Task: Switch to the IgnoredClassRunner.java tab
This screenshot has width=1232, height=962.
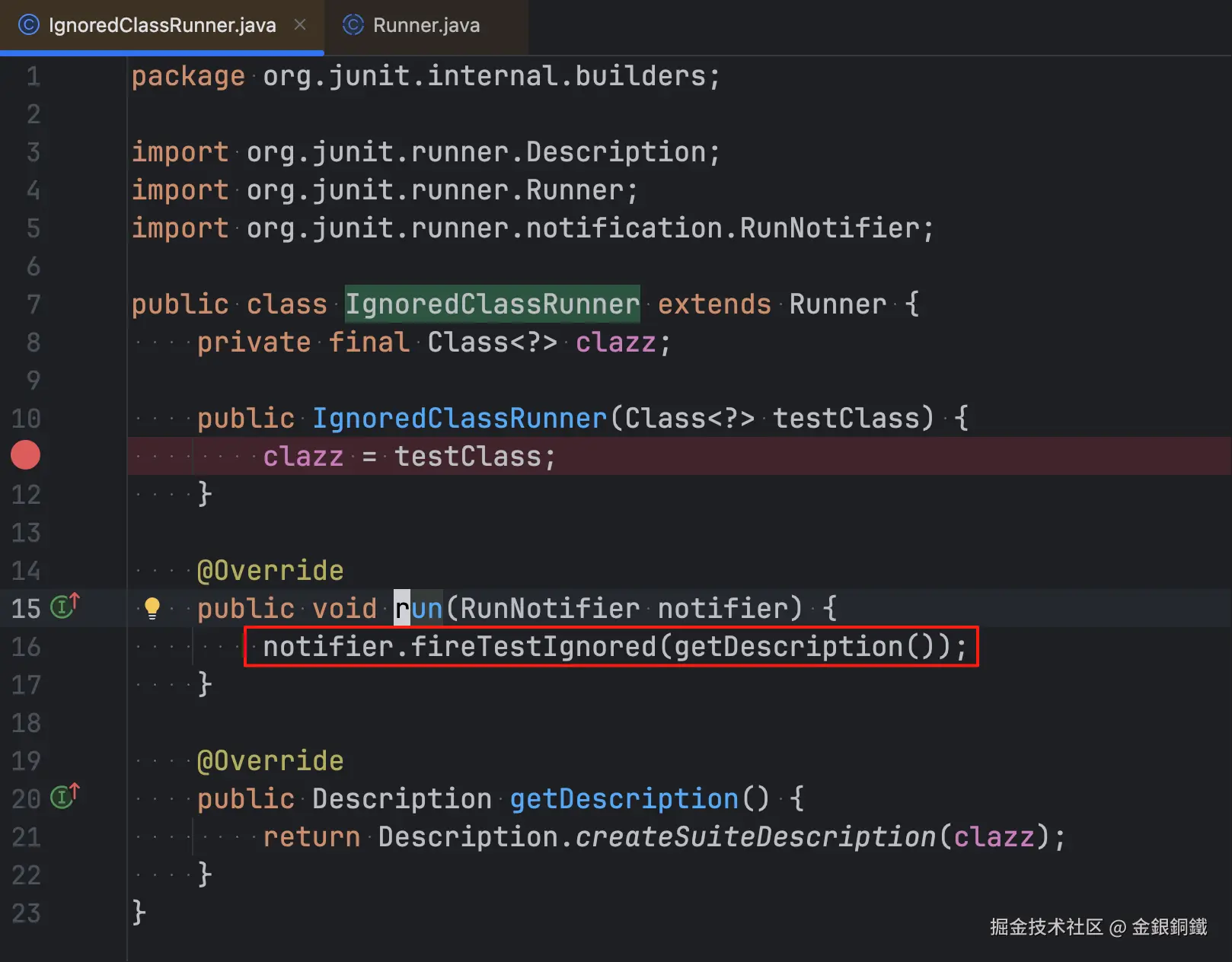Action: (x=161, y=26)
